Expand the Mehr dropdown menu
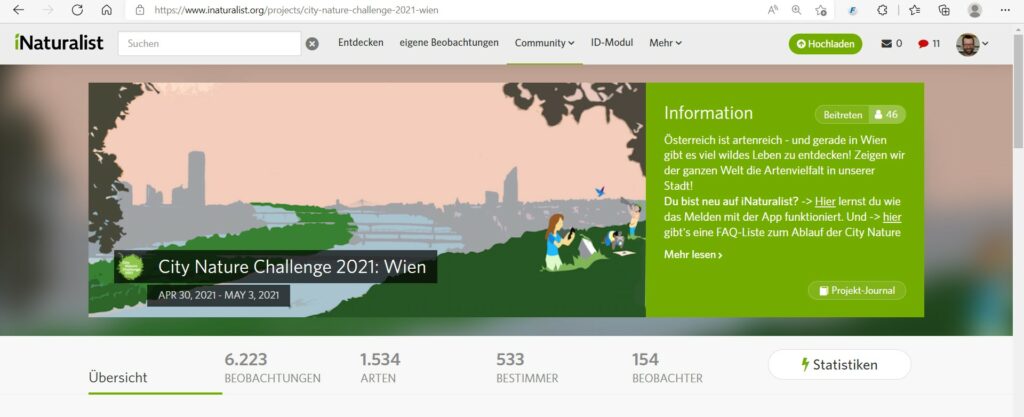 [665, 43]
